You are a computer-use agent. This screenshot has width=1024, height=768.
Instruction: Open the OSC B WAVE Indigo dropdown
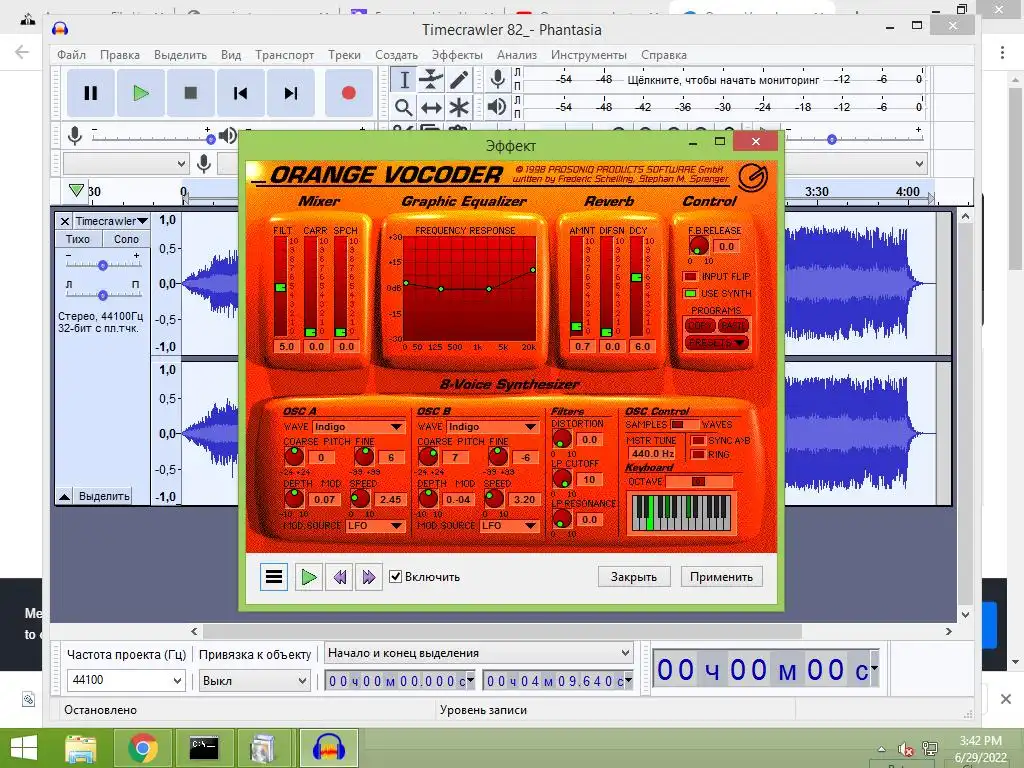tap(492, 426)
